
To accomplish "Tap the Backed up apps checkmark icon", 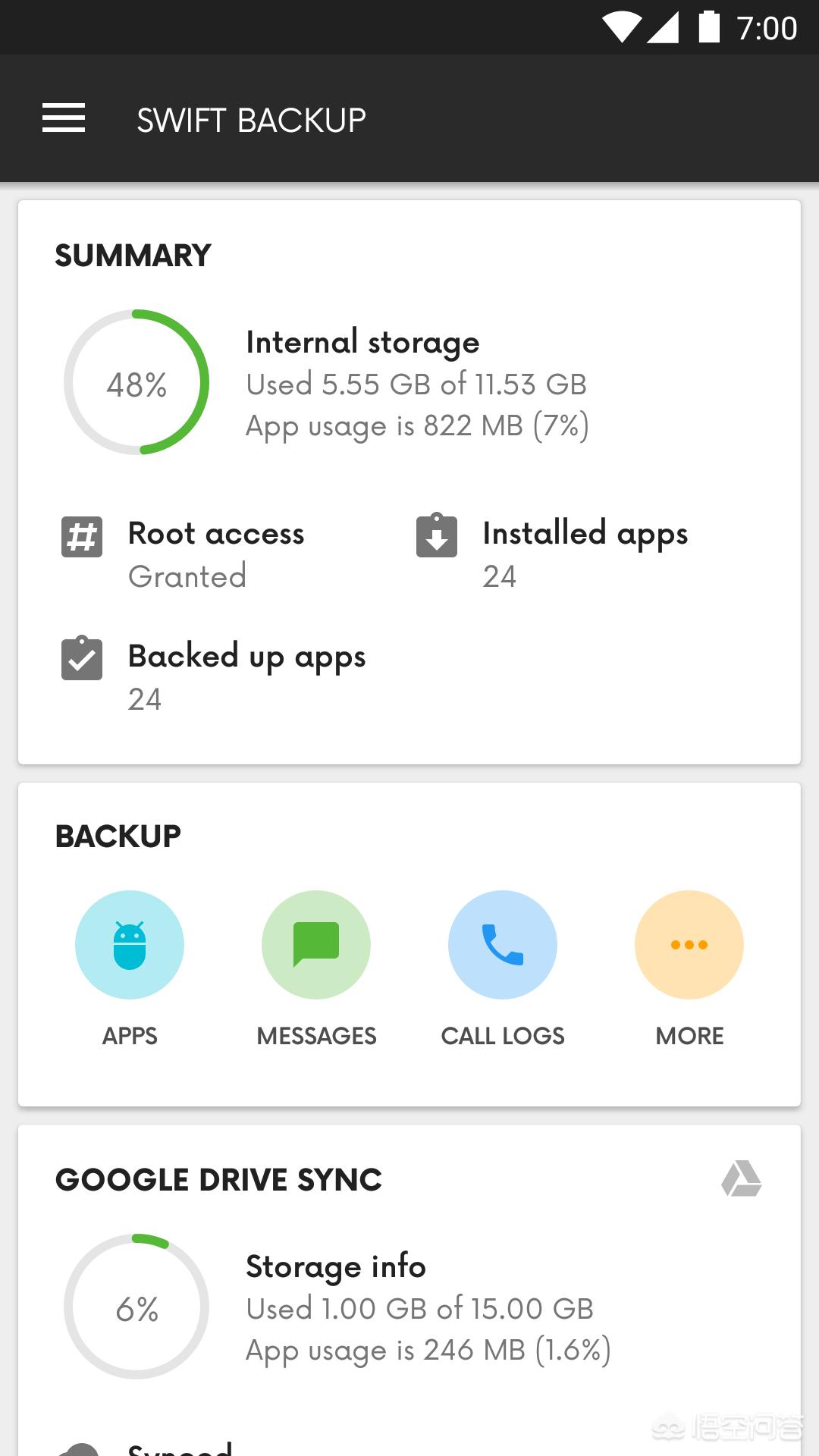I will click(82, 658).
